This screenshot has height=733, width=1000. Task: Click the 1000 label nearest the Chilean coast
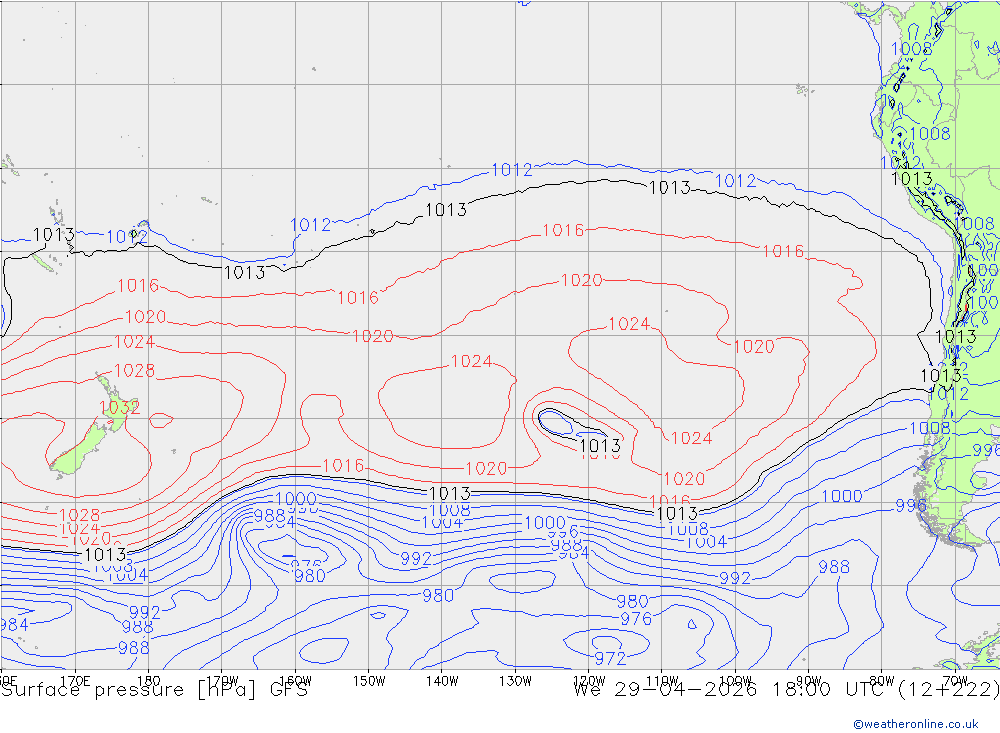(841, 496)
